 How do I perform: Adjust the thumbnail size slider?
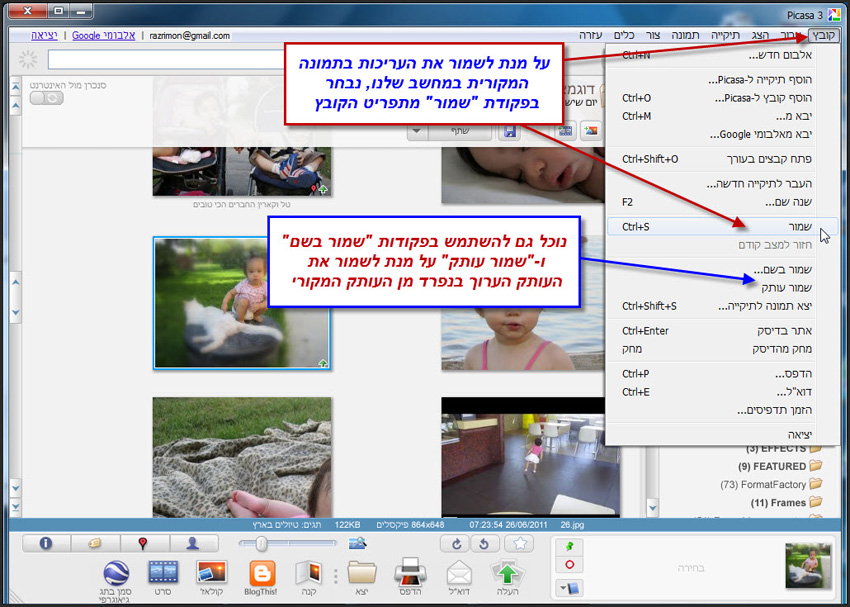pyautogui.click(x=261, y=544)
